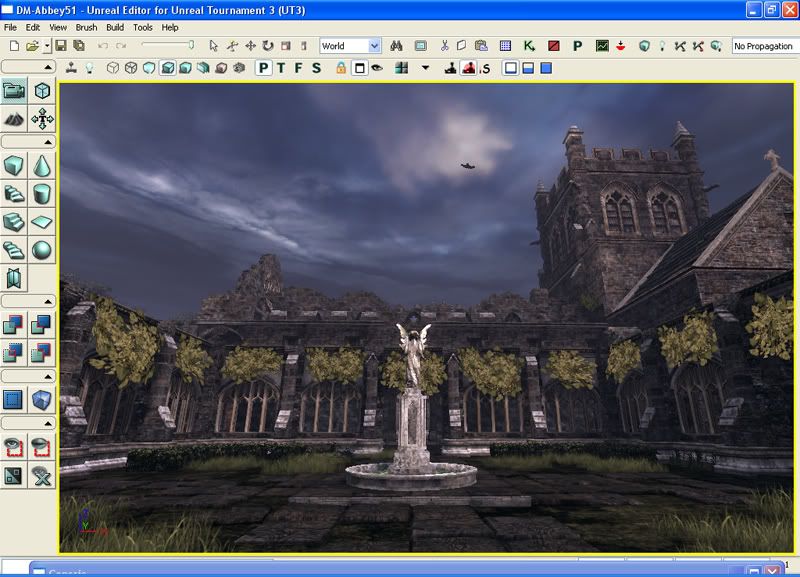
Task: Select the Camera mode tool
Action: click(x=14, y=91)
